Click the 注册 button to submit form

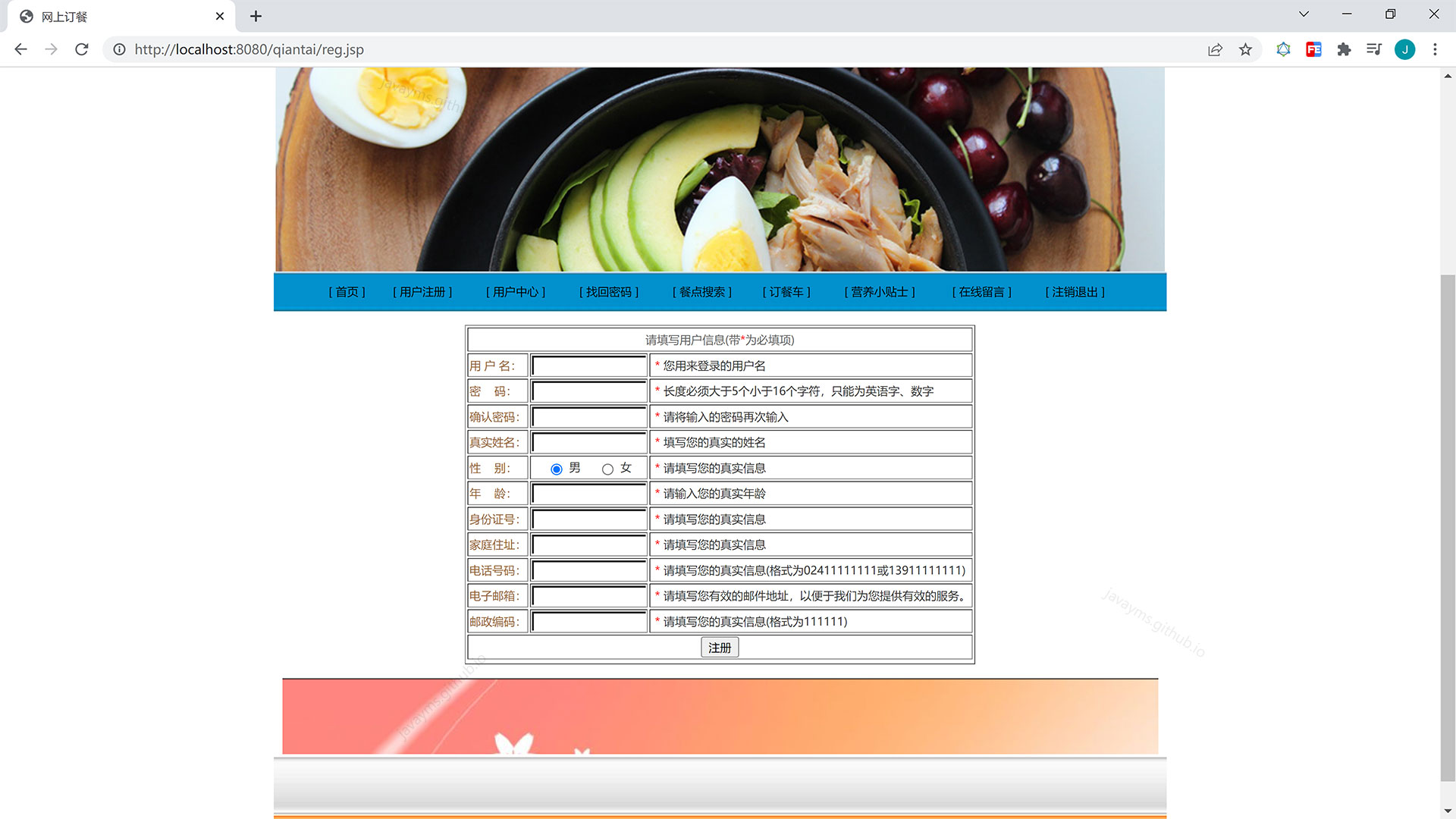point(719,647)
